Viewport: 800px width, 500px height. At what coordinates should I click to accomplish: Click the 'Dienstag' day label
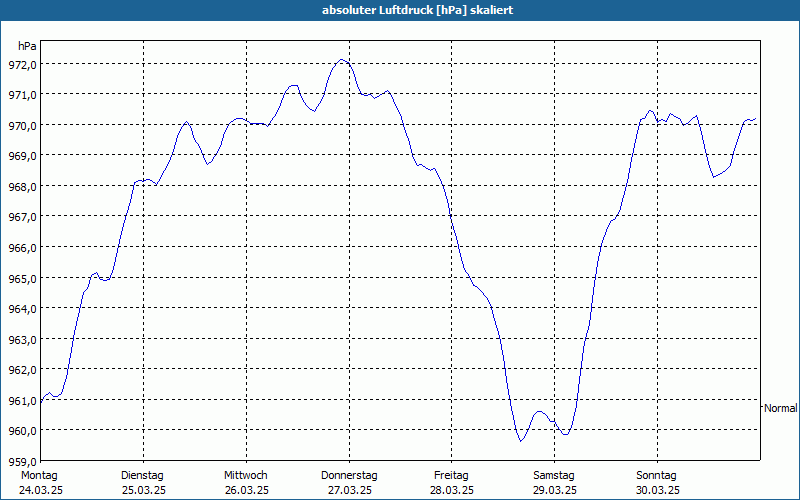click(142, 476)
